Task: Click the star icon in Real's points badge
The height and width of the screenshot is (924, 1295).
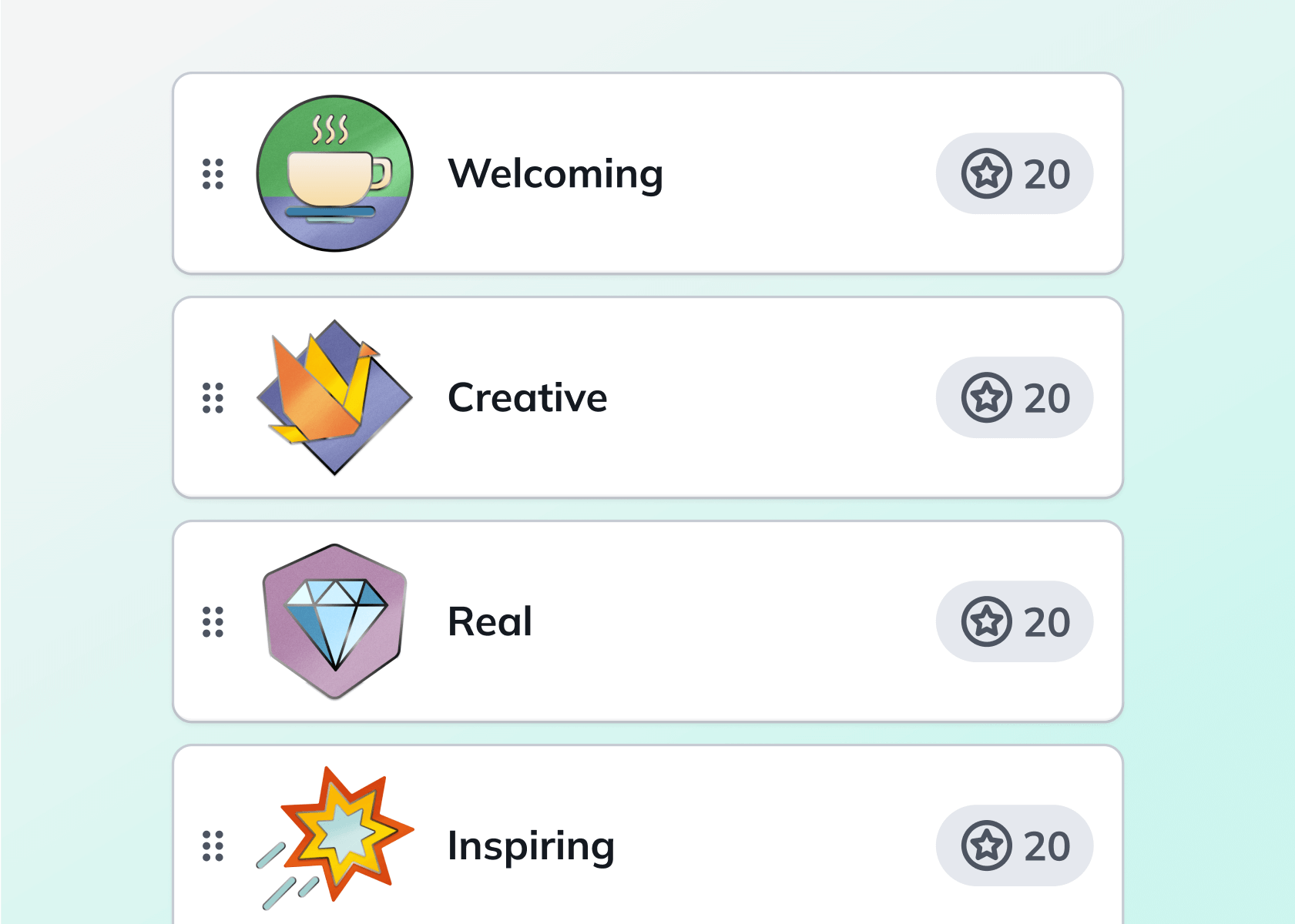Action: pyautogui.click(x=986, y=622)
